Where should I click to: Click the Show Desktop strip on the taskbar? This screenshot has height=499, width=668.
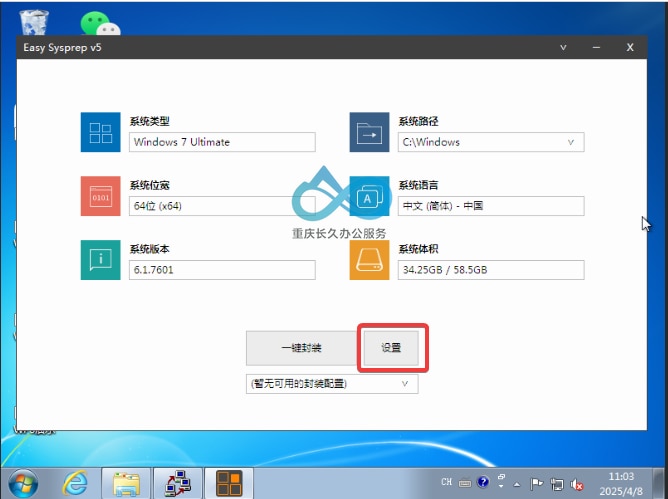pyautogui.click(x=661, y=484)
